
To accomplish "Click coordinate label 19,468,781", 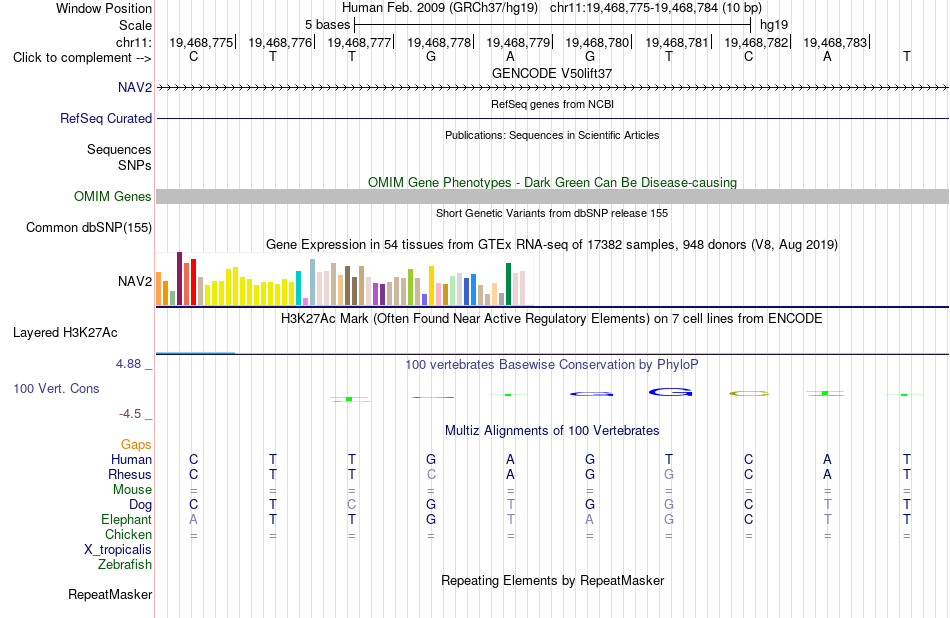I will coord(677,42).
